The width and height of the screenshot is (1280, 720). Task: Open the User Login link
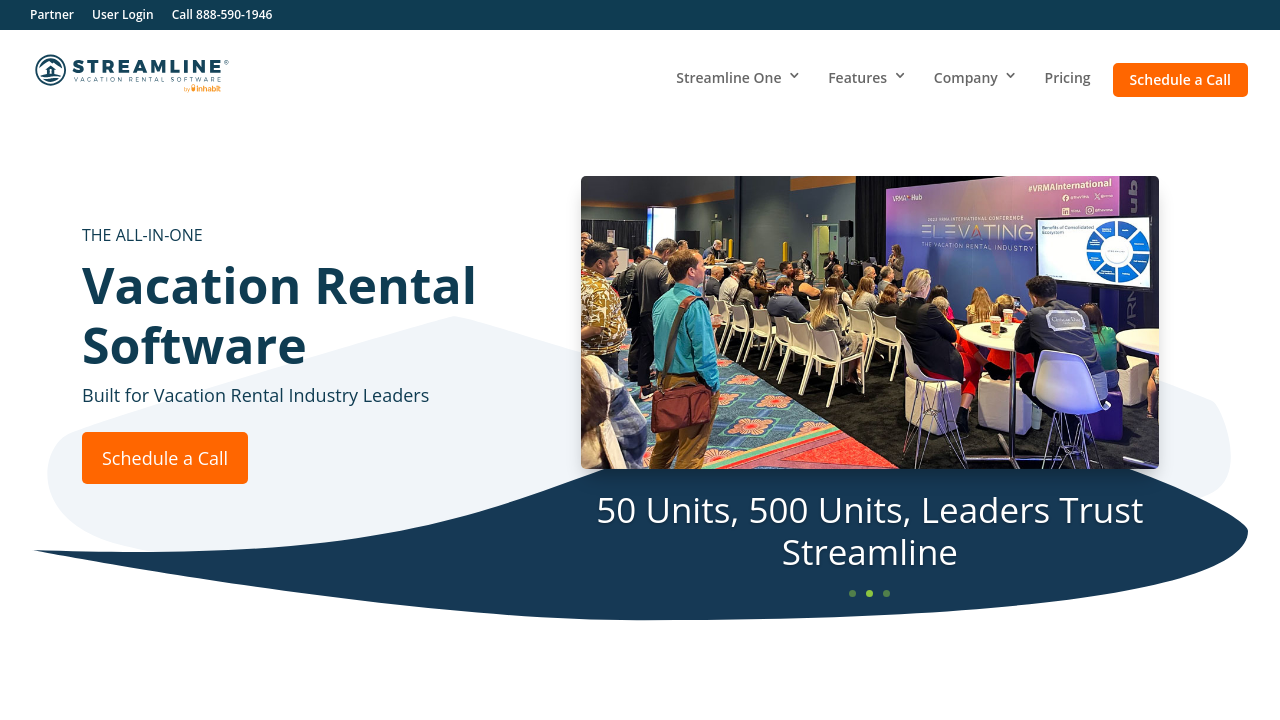click(123, 14)
